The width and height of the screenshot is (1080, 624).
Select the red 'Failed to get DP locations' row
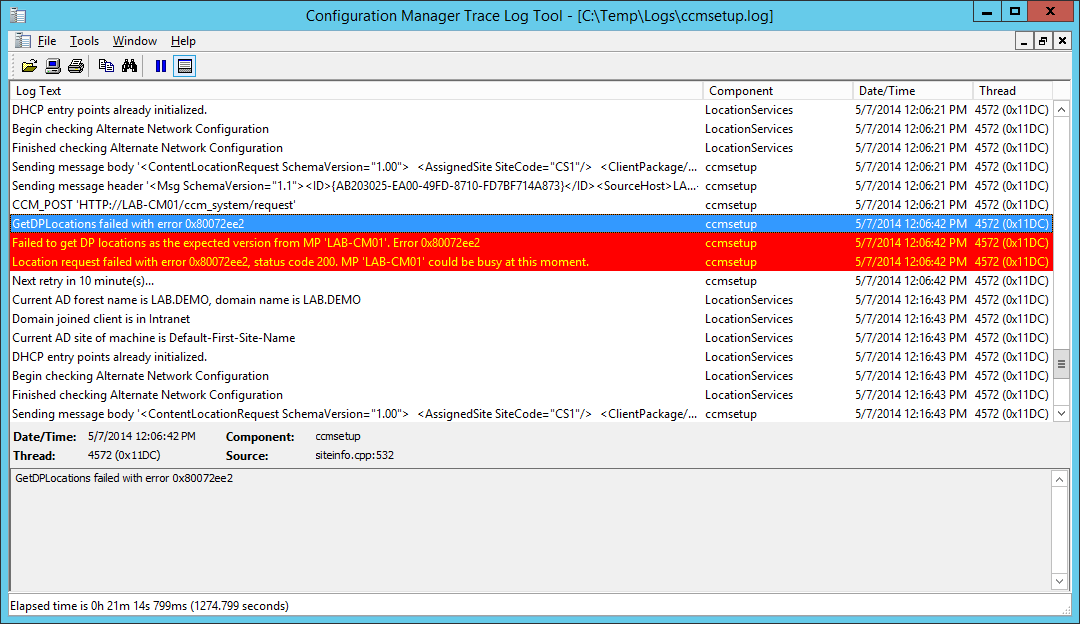pos(531,243)
